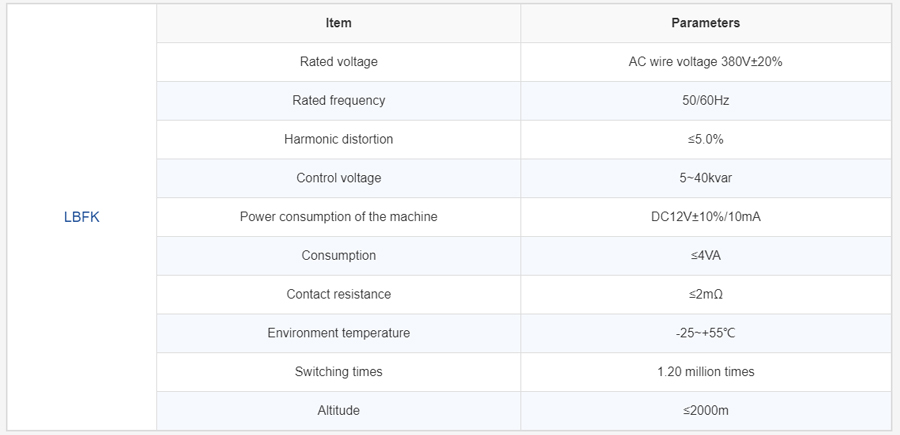Select the Harmonic distortion label
The width and height of the screenshot is (900, 435).
338,139
